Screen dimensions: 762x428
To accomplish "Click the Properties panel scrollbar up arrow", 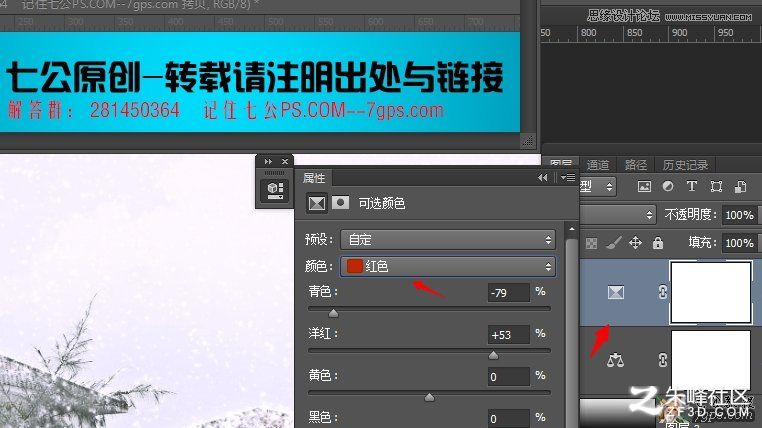I will (572, 228).
